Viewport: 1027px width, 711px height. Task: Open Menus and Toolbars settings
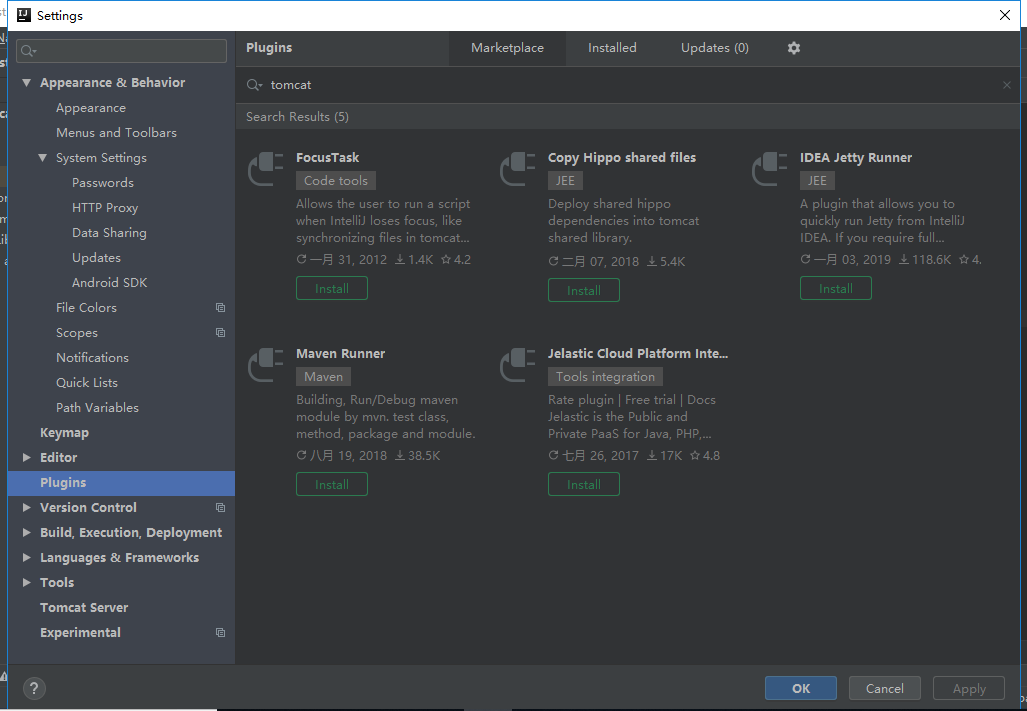point(117,133)
